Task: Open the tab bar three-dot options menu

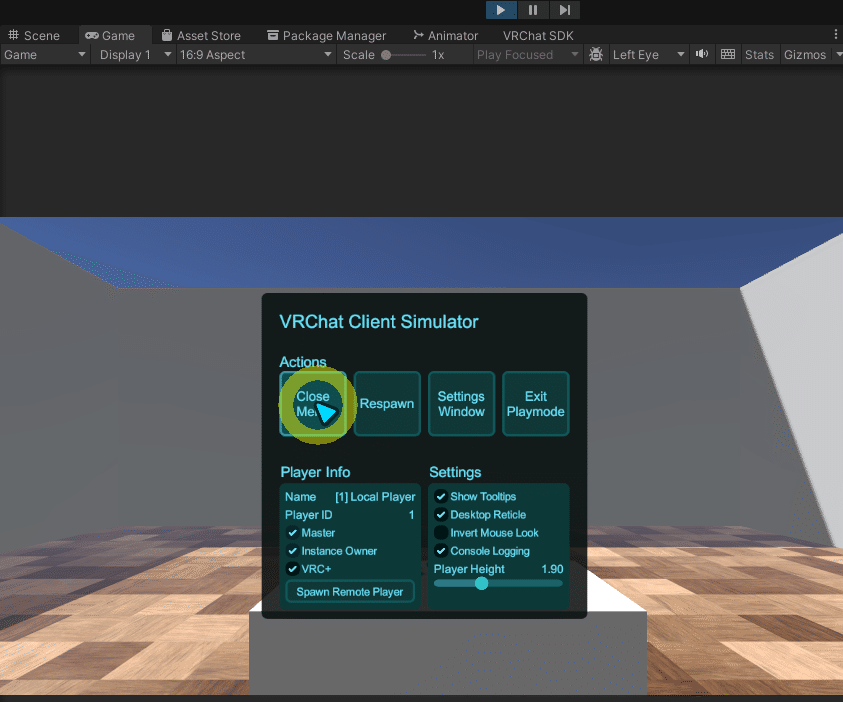Action: [835, 34]
